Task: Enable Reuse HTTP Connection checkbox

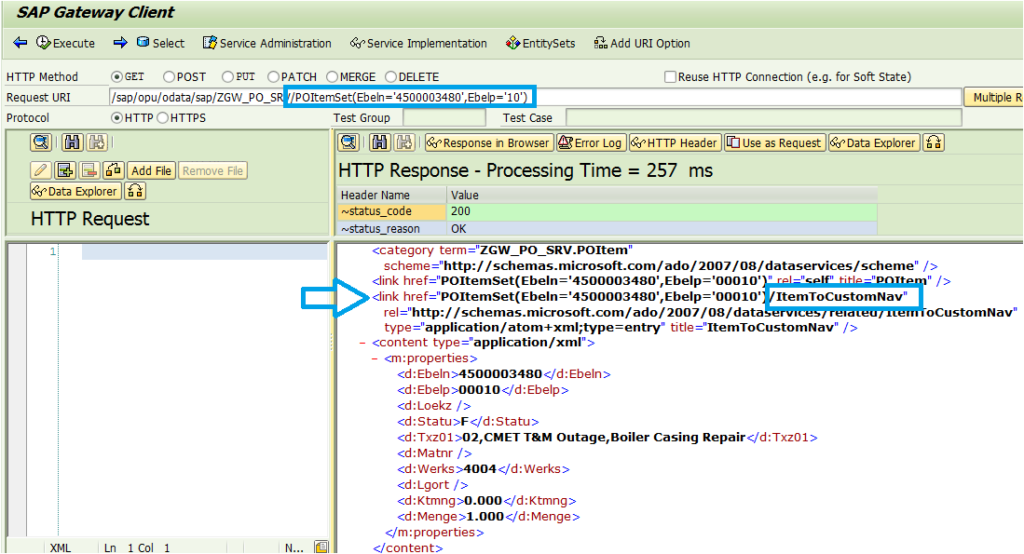Action: point(670,77)
